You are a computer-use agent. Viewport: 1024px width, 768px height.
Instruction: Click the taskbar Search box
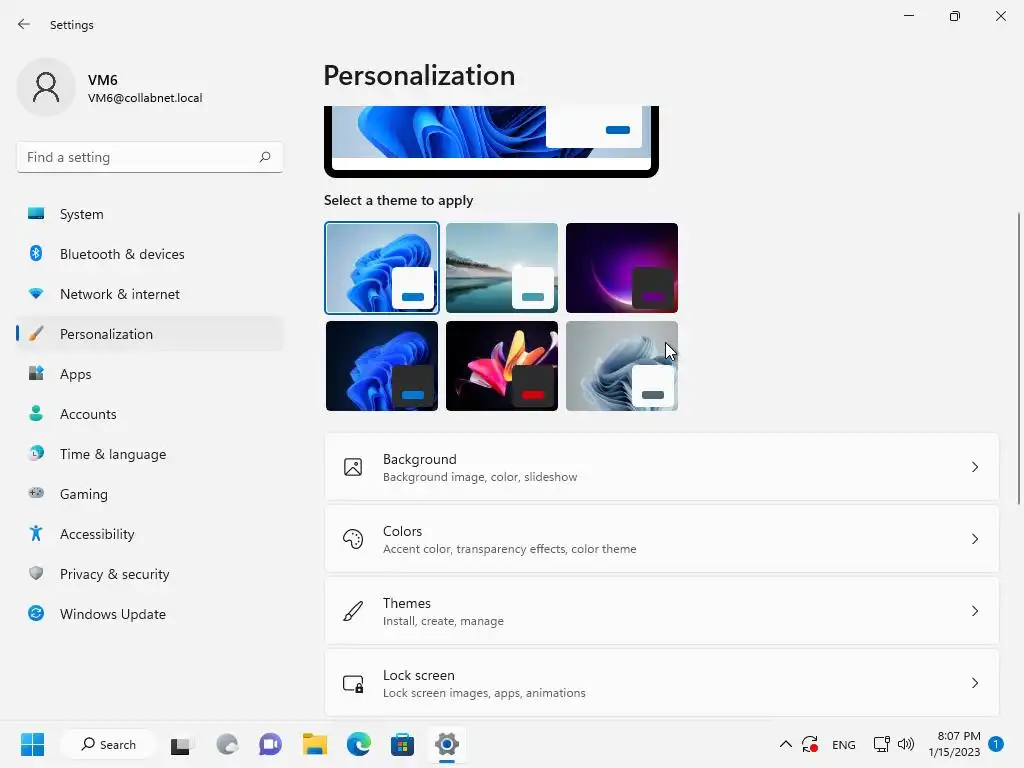[x=108, y=744]
